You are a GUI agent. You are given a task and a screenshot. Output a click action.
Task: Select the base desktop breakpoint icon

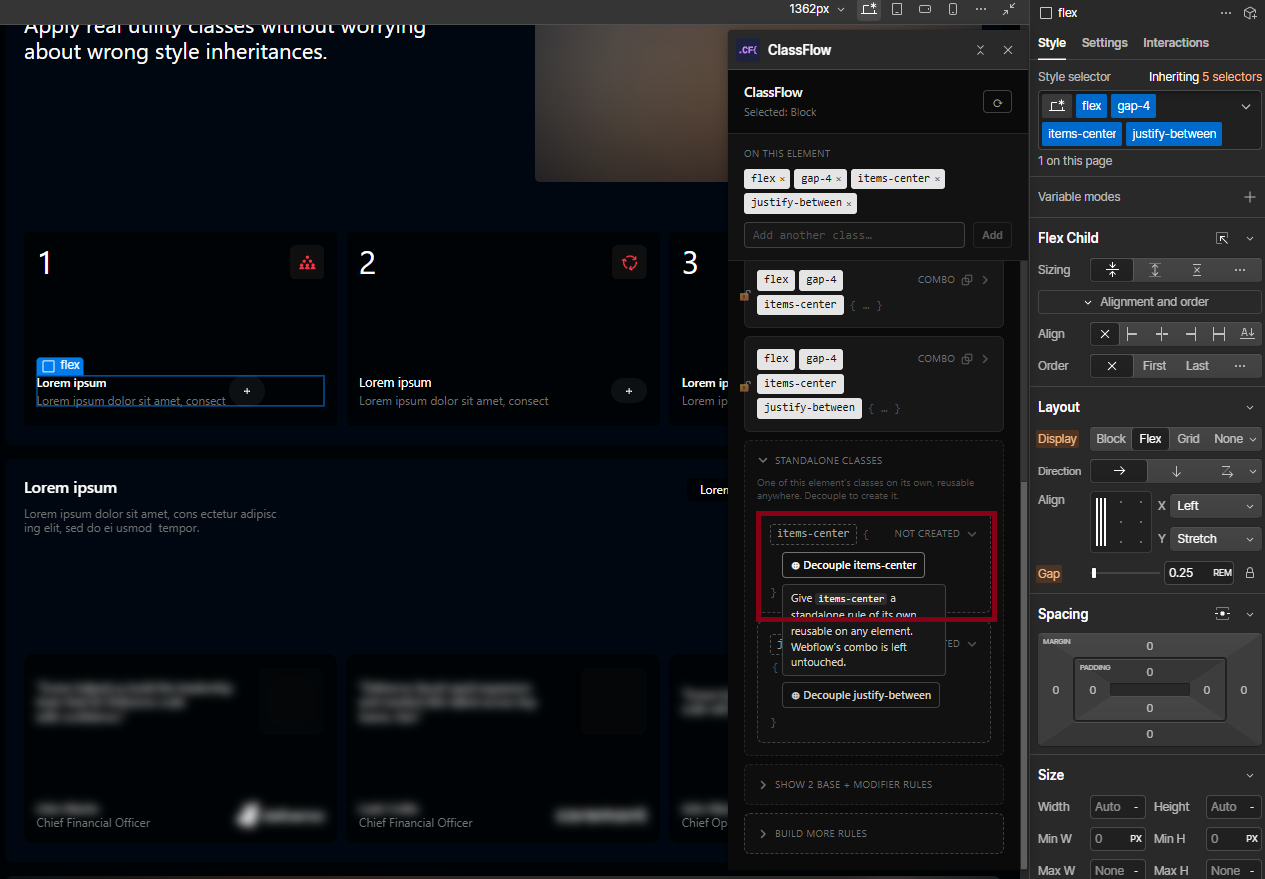pyautogui.click(x=869, y=10)
